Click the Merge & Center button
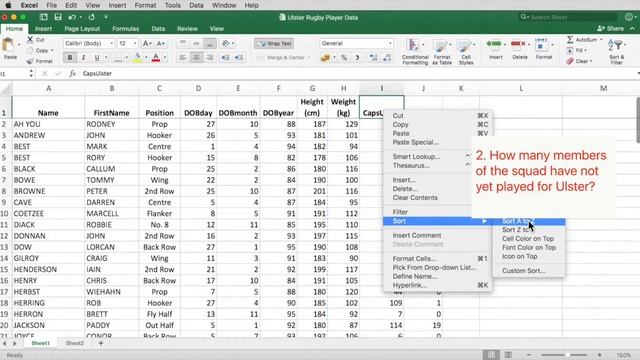Screen dimensions: 640x360 282,58
